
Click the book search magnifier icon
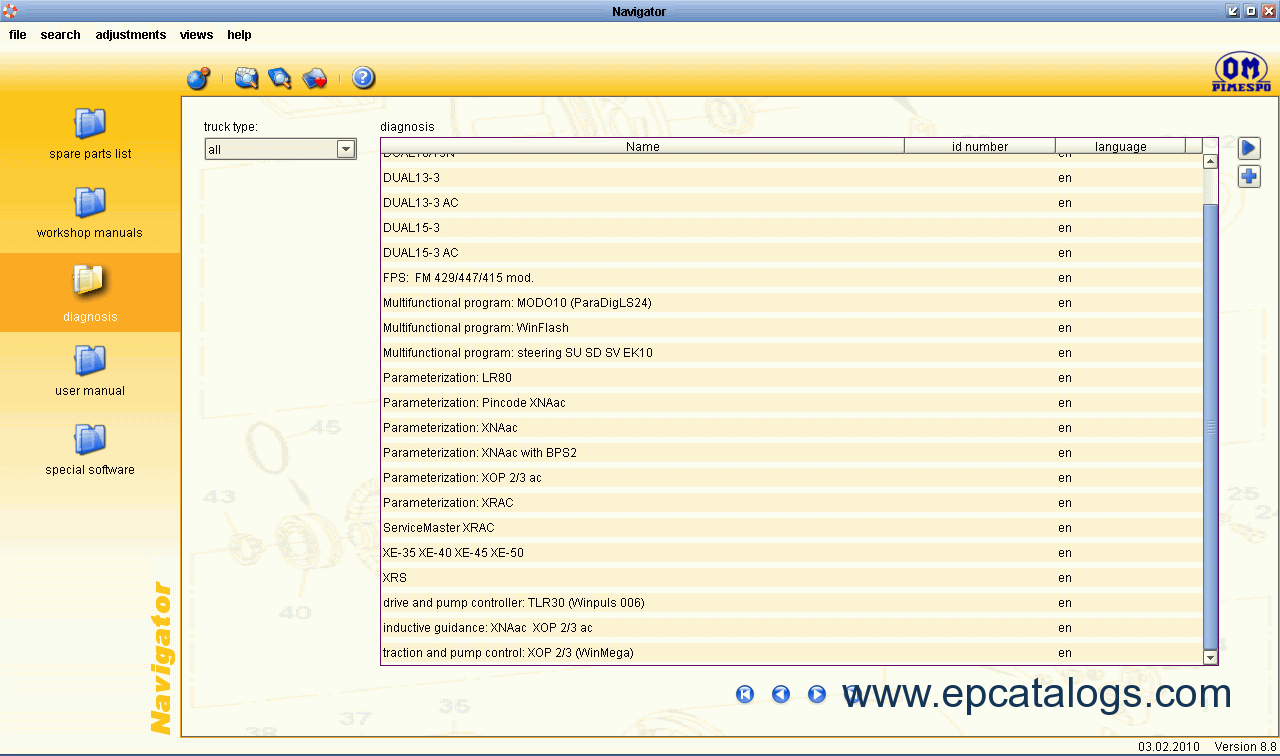tap(280, 78)
